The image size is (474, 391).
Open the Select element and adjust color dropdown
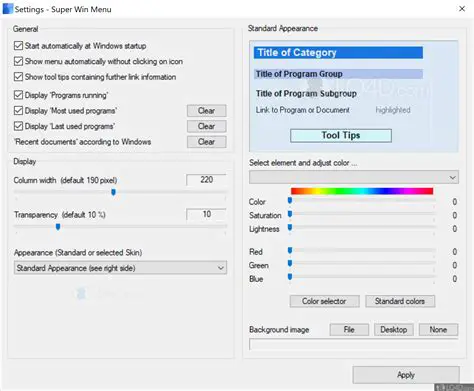coord(354,177)
